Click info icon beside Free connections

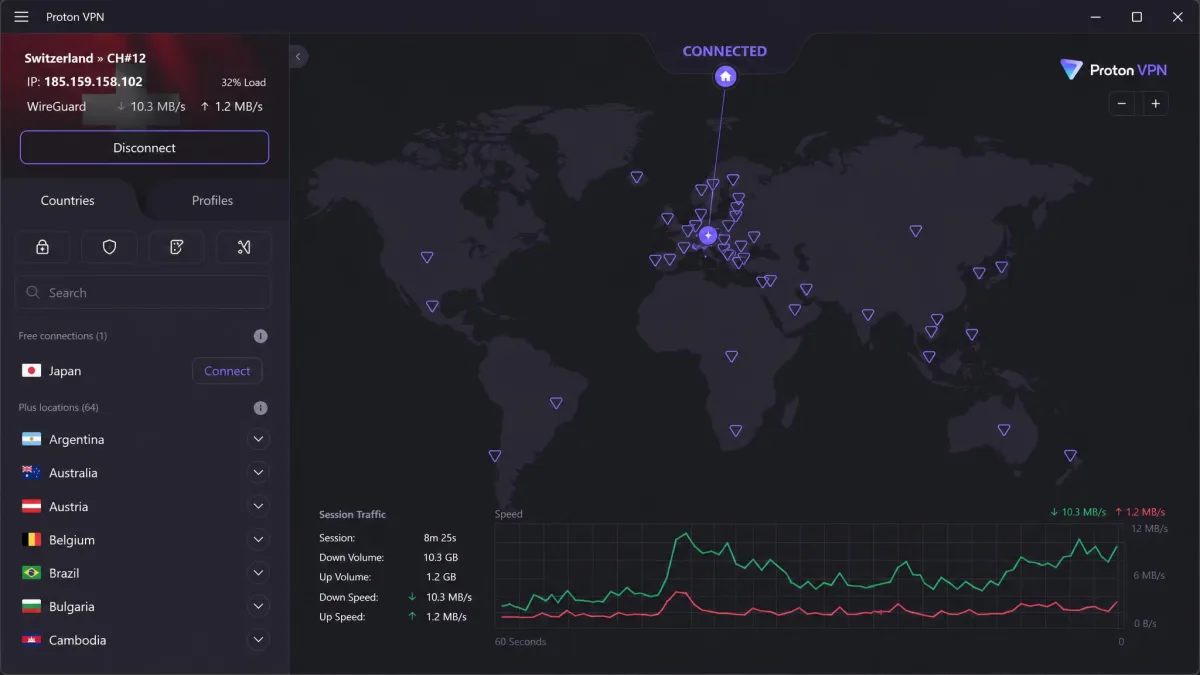(260, 336)
